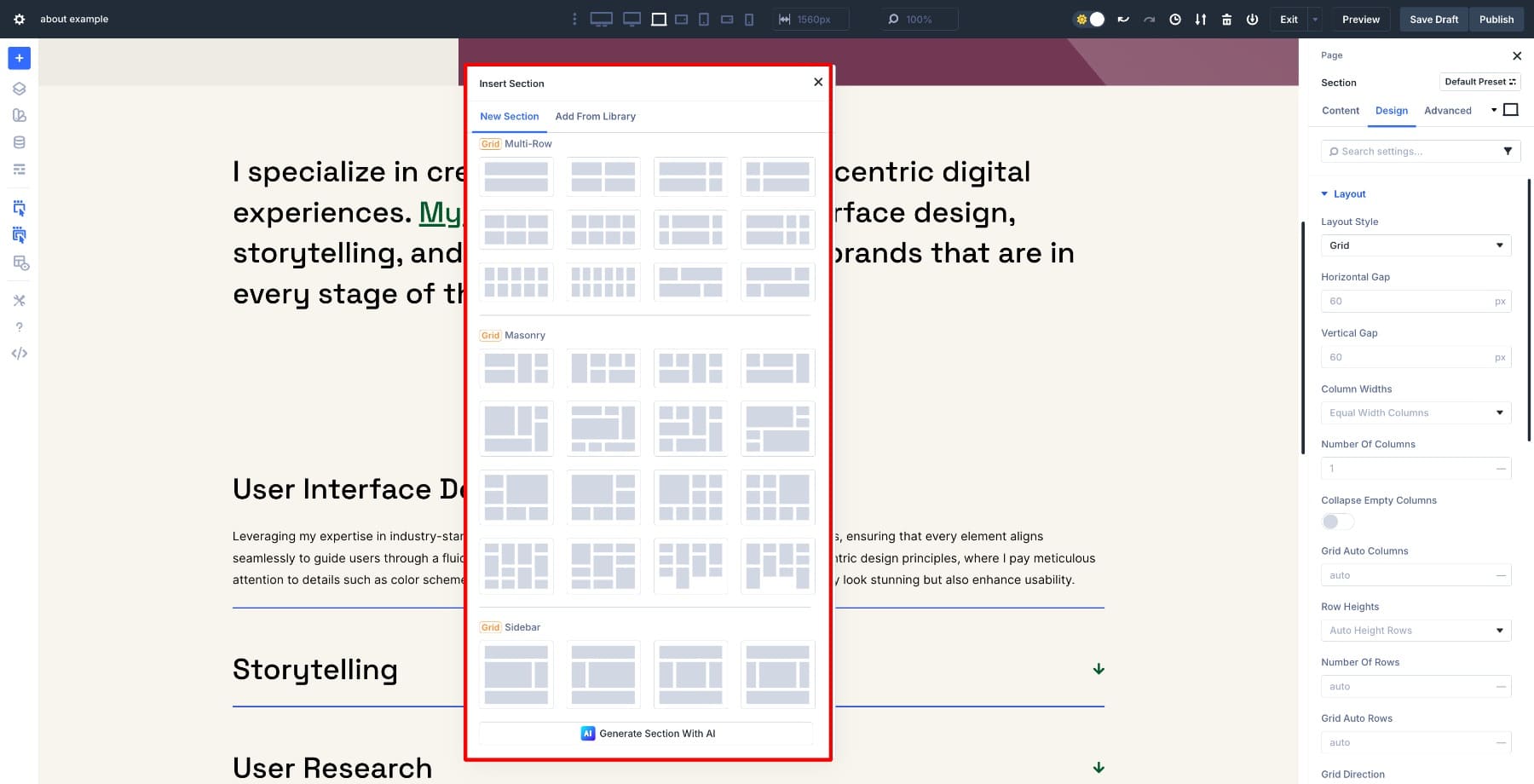The width and height of the screenshot is (1534, 784).
Task: Select the phone viewport icon
Action: point(749,20)
